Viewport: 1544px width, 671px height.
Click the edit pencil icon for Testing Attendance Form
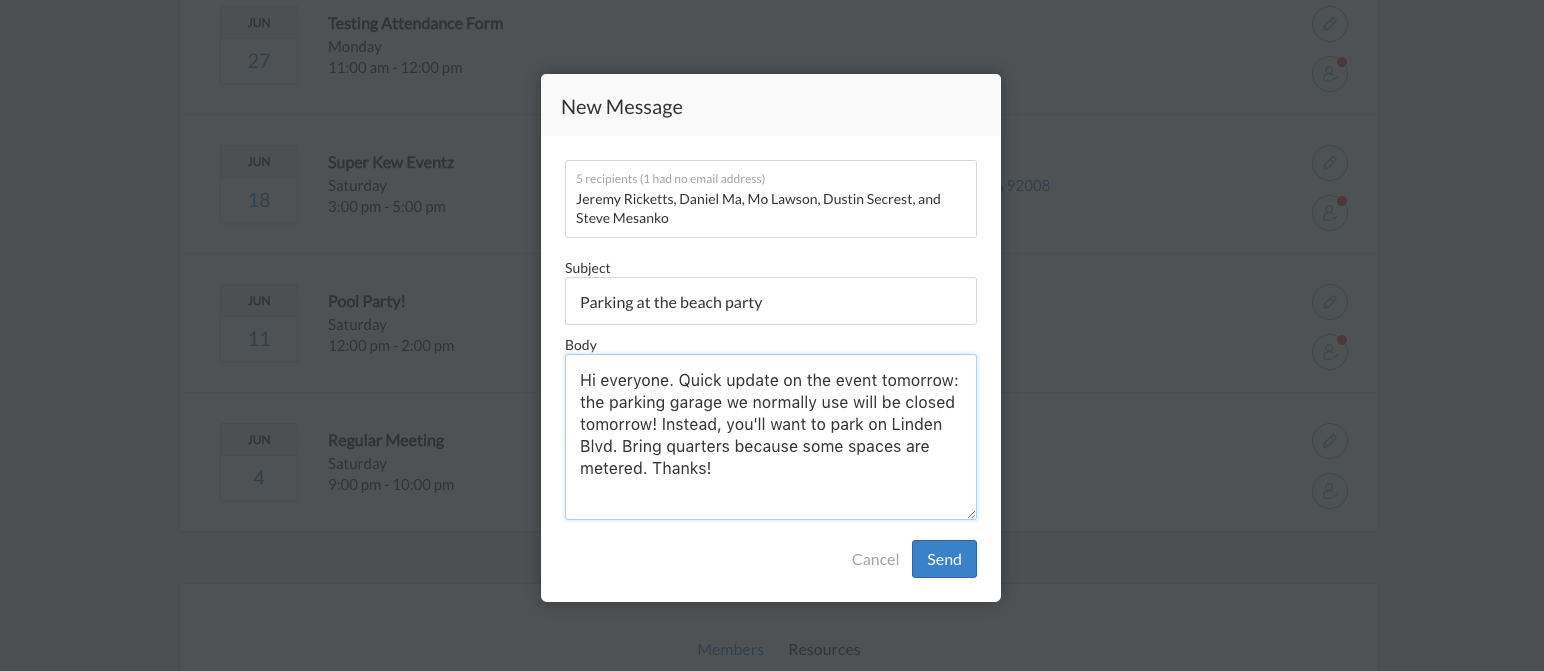click(x=1329, y=23)
